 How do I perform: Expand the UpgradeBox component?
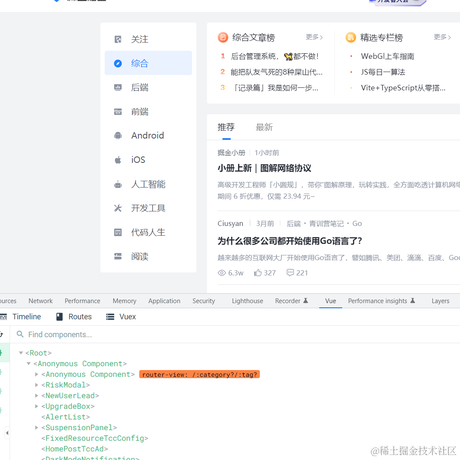pyautogui.click(x=36, y=406)
